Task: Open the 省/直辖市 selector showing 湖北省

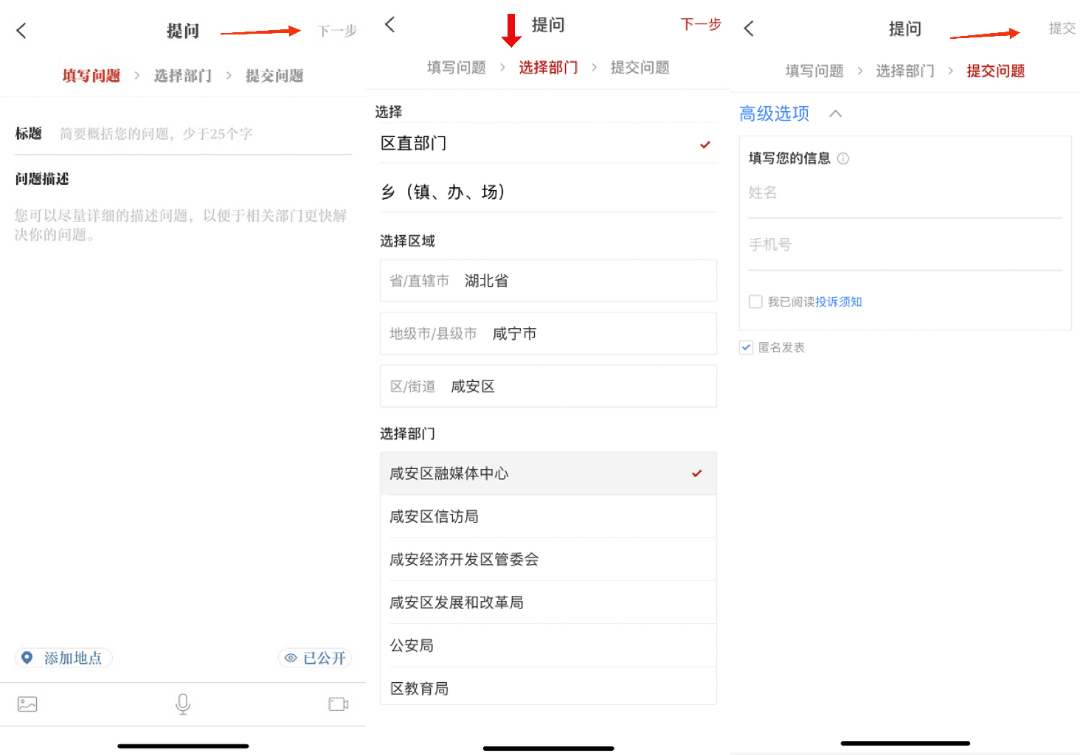Action: [x=548, y=280]
